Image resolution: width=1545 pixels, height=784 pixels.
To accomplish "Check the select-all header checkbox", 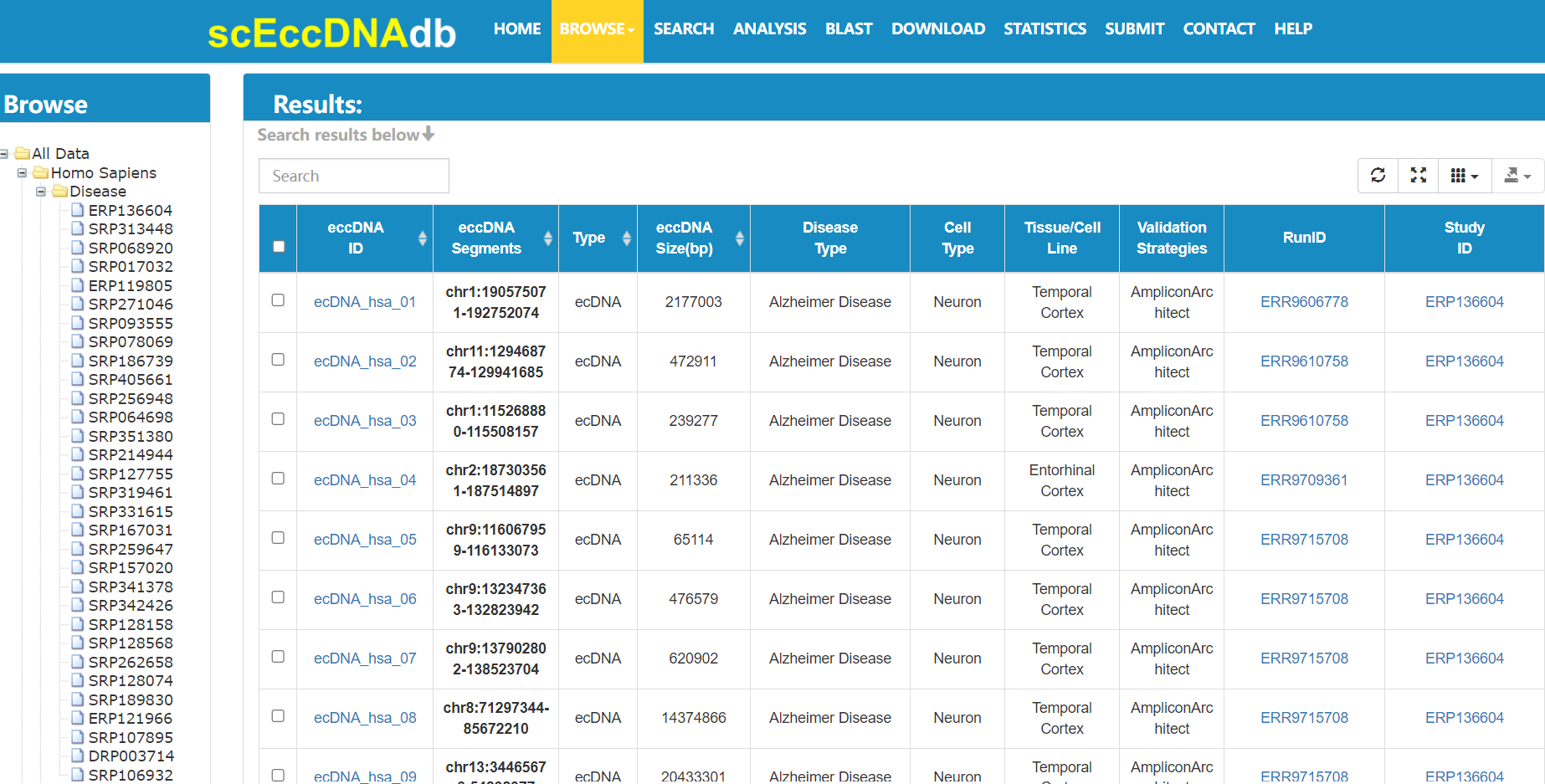I will pyautogui.click(x=279, y=246).
